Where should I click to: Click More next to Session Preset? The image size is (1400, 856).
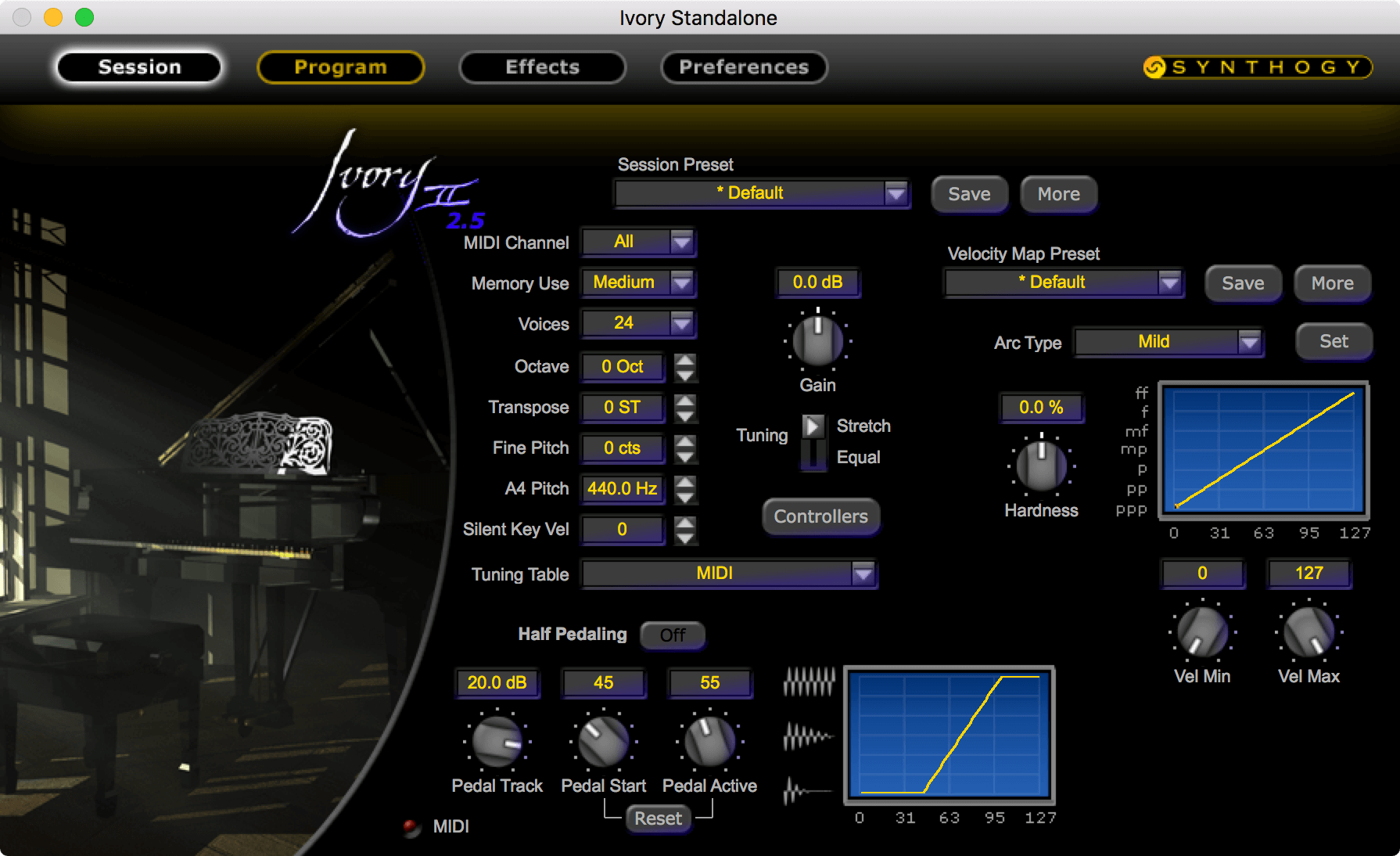1059,194
